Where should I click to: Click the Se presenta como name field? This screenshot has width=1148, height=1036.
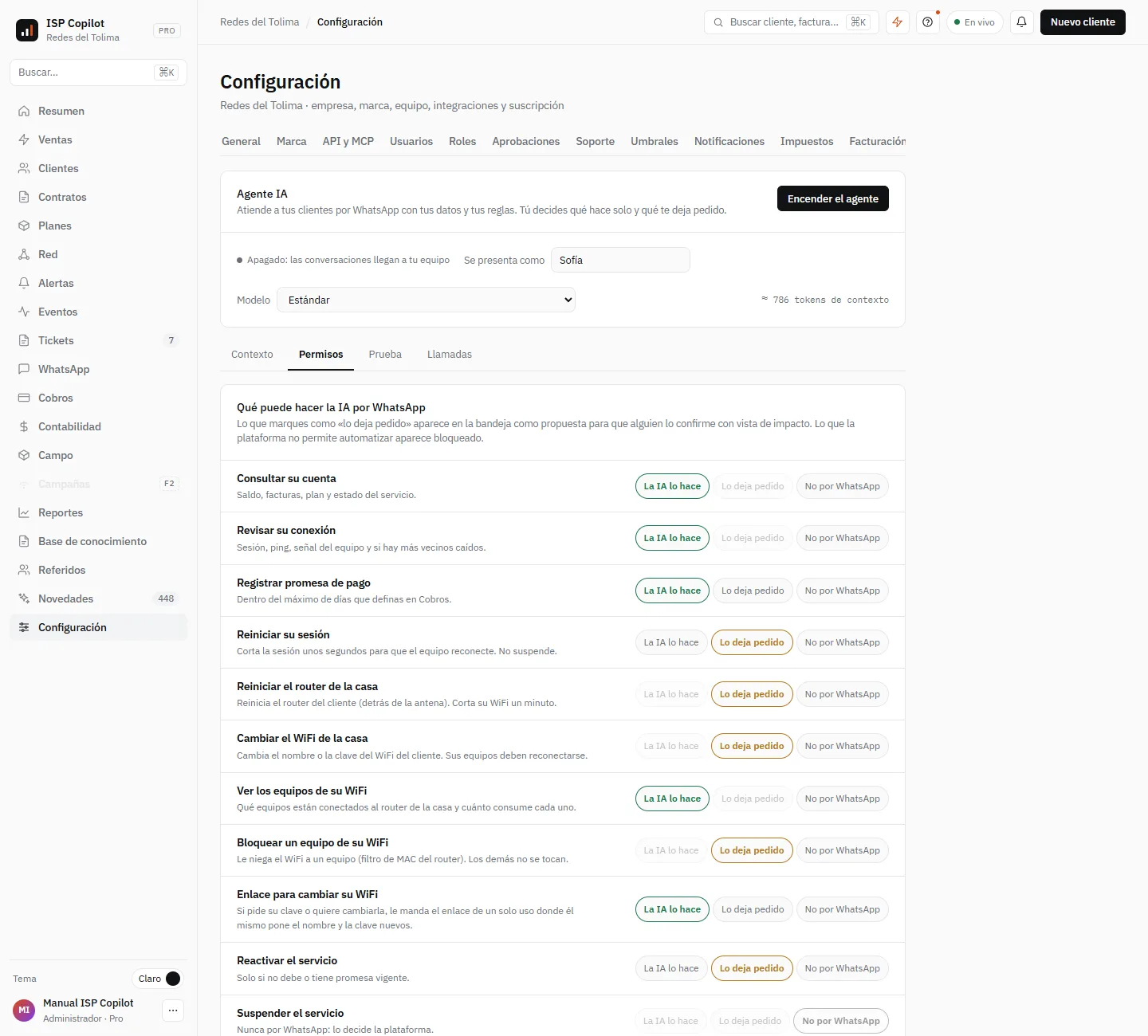click(620, 260)
